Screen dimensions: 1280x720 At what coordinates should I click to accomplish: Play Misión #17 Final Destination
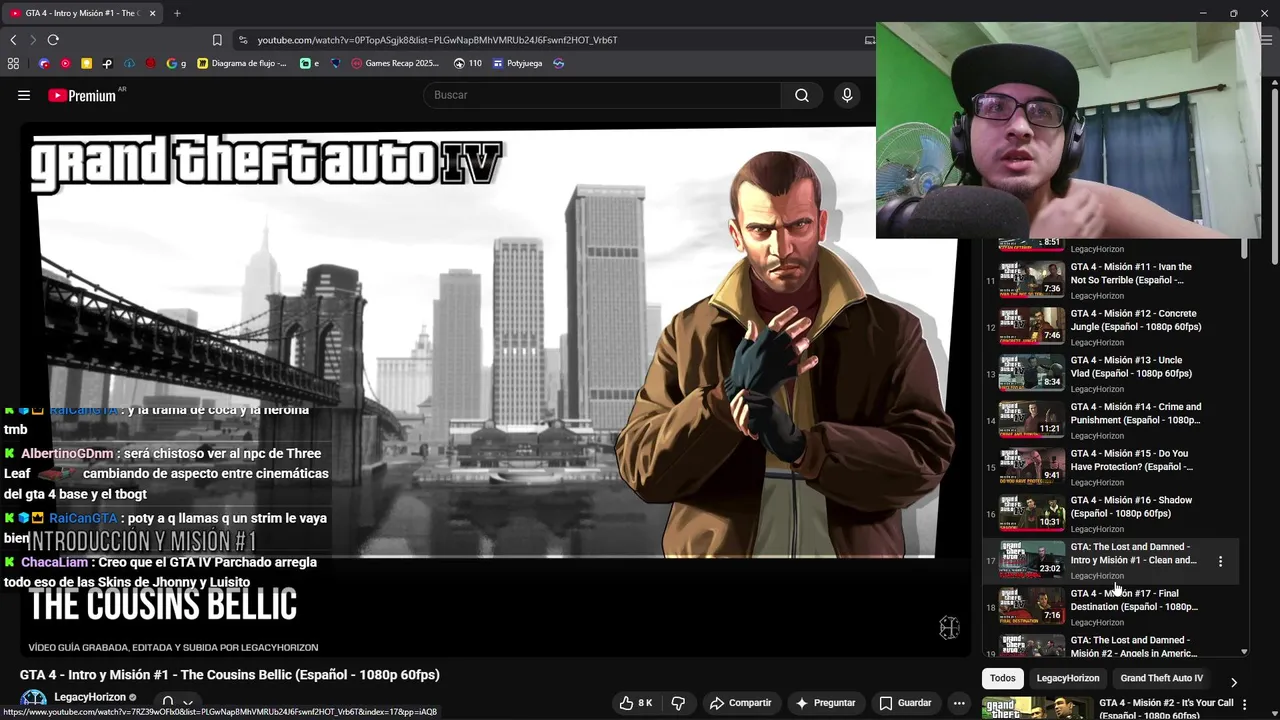tap(1110, 607)
